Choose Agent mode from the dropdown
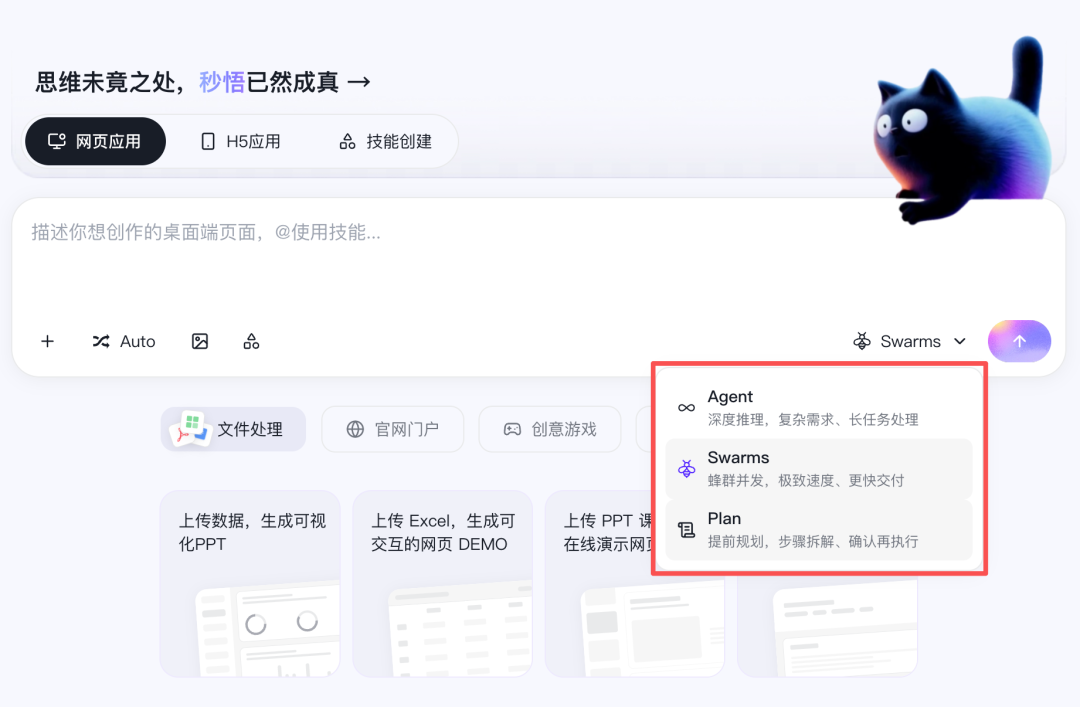Viewport: 1080px width, 707px height. tap(819, 407)
